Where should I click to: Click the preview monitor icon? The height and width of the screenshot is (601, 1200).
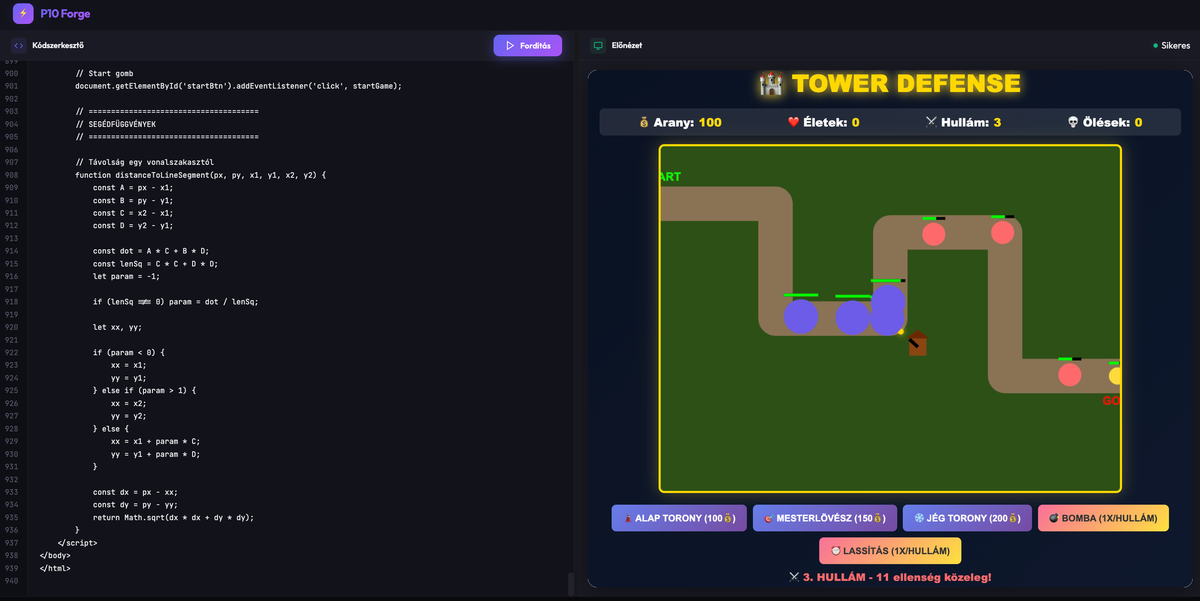click(x=598, y=45)
